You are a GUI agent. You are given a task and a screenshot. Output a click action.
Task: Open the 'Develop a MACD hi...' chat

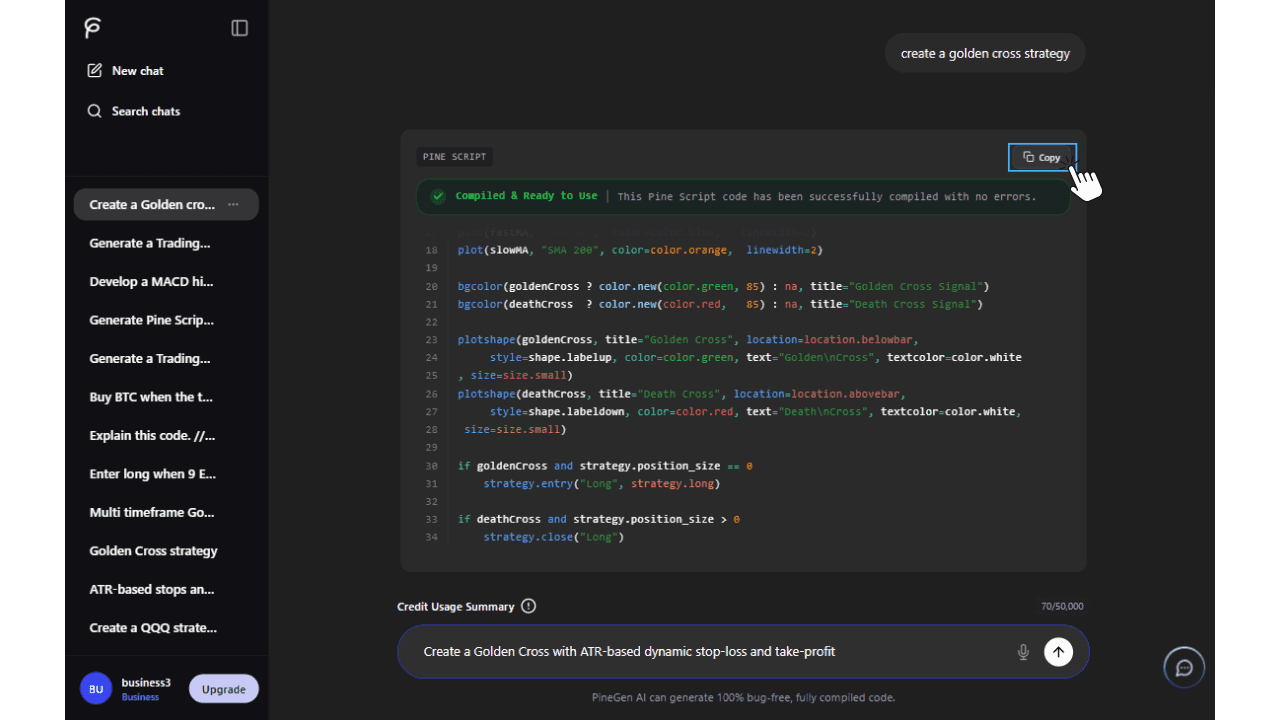(151, 281)
